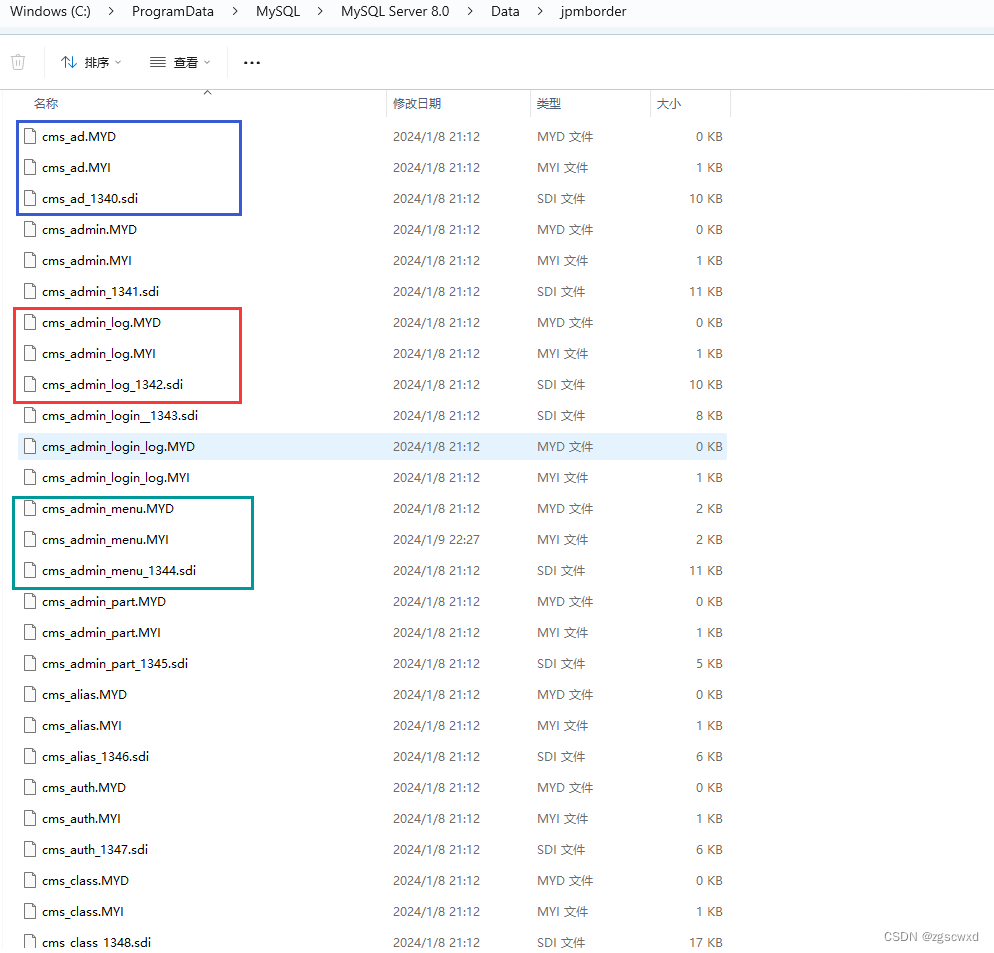The image size is (994, 953).
Task: Select the highlighted cms_admin_login_log.MYD file
Action: pos(120,446)
